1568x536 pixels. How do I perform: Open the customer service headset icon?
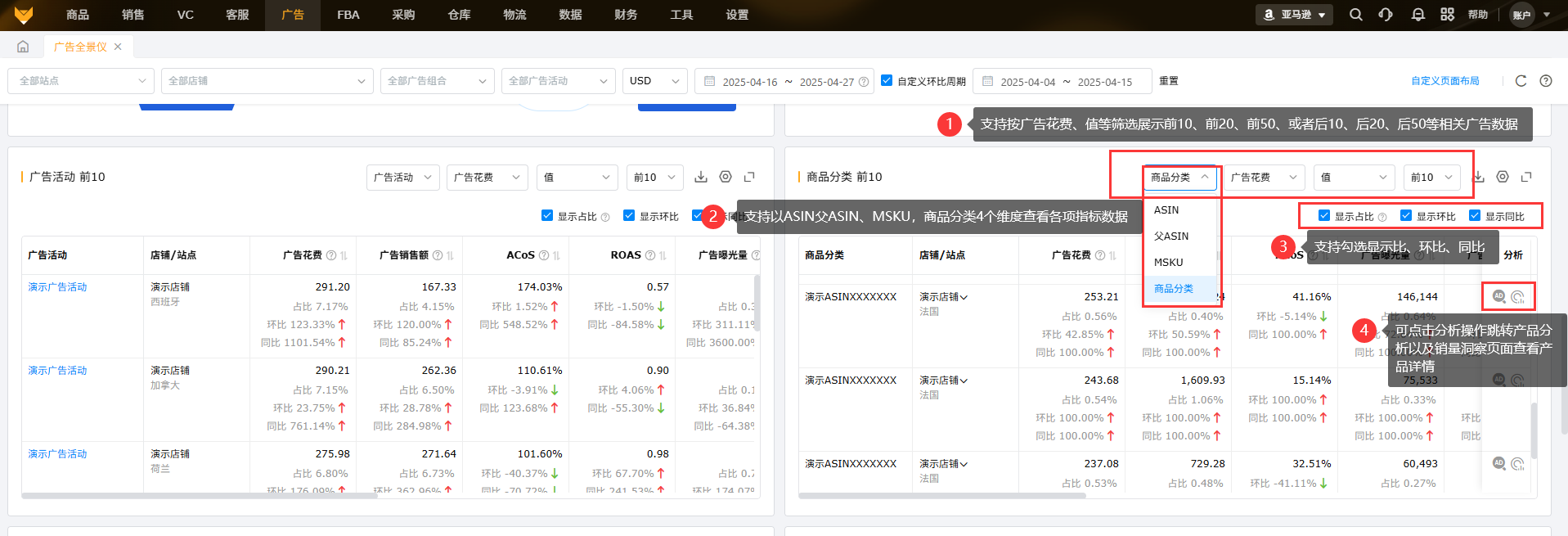[1386, 15]
